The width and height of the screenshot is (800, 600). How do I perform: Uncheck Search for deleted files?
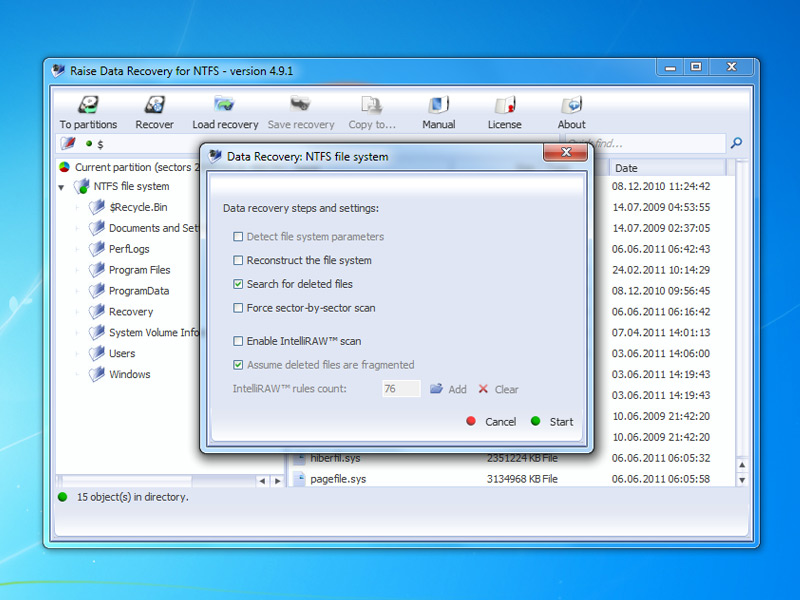(238, 284)
